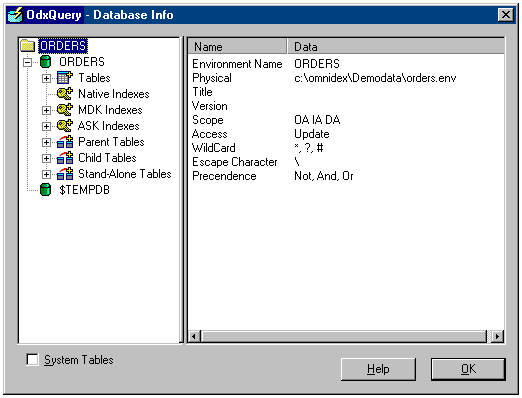
Task: Click the Escape Character row label
Action: point(235,162)
